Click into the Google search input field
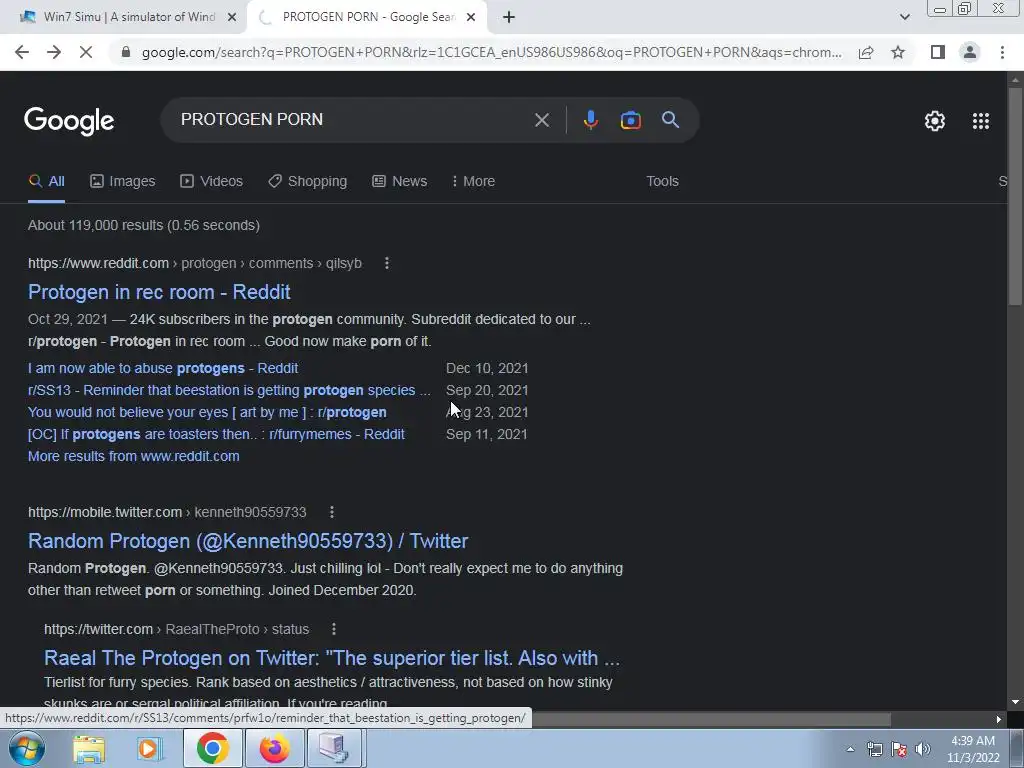 353,120
